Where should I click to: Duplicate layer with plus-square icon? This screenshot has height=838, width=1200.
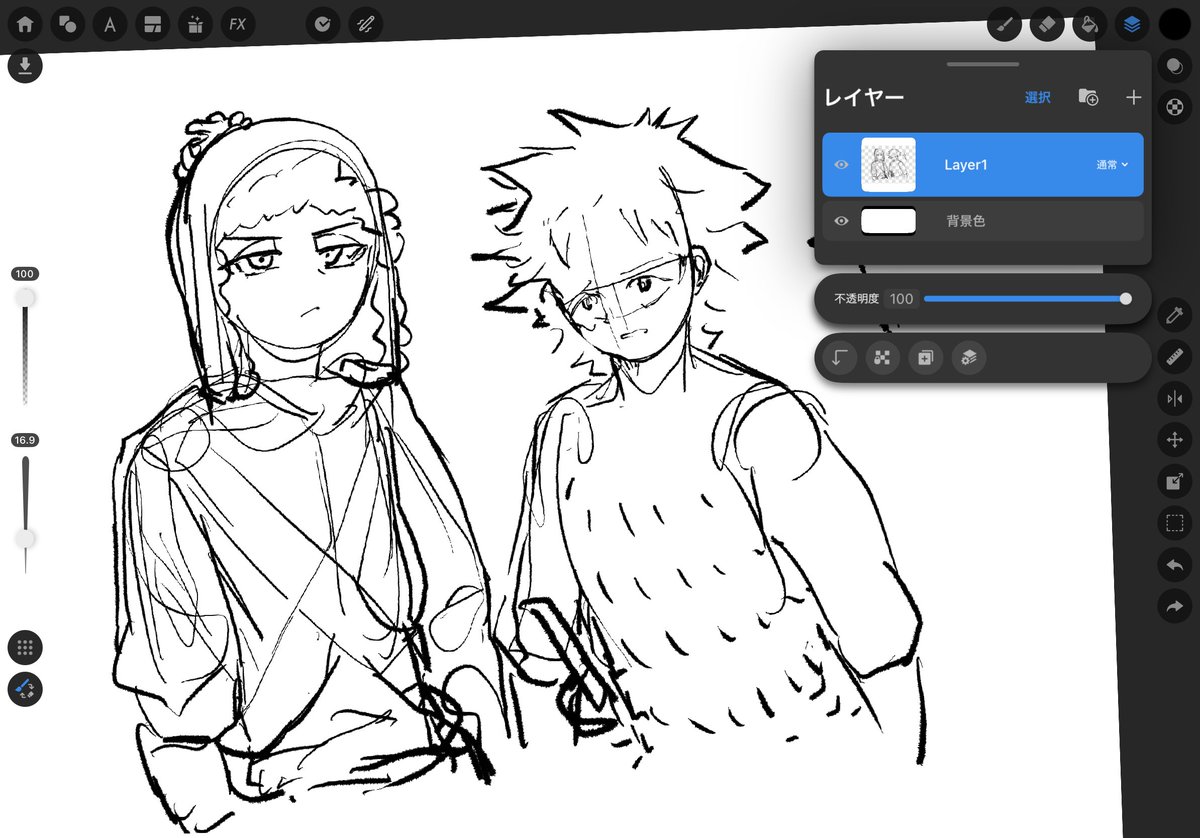925,358
